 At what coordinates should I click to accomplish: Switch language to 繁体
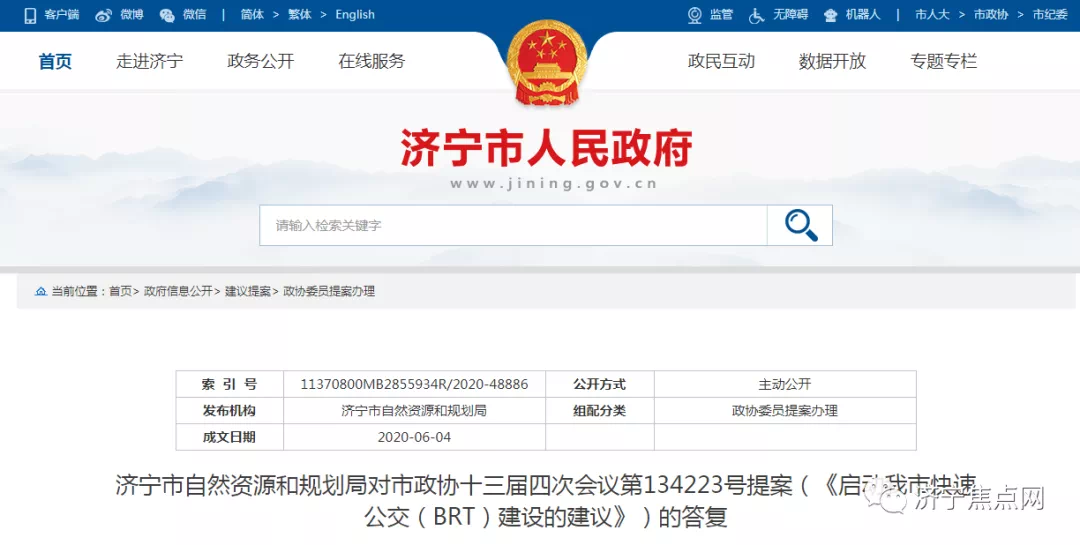(x=300, y=14)
